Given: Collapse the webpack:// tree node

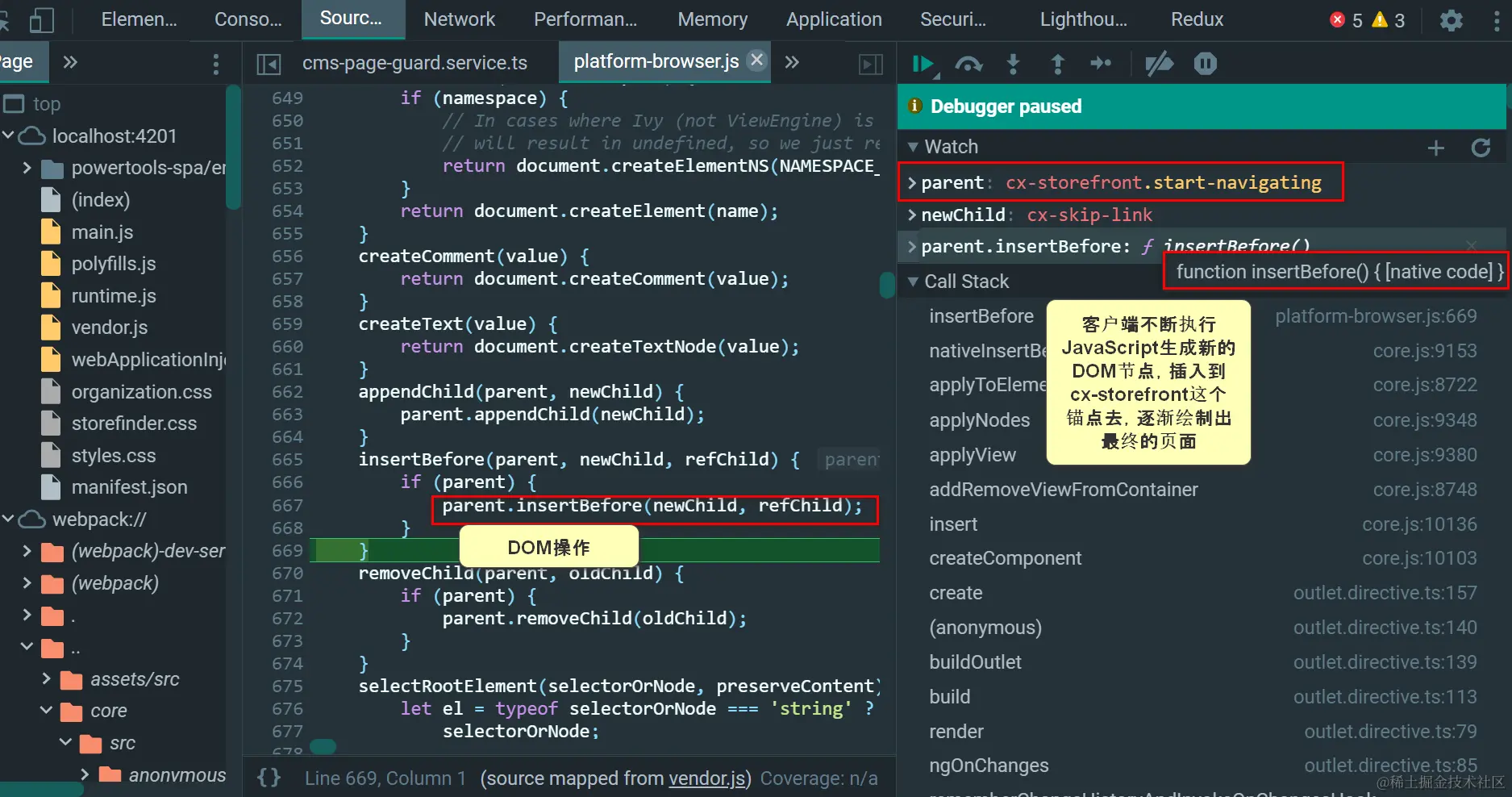Looking at the screenshot, I should (8, 519).
